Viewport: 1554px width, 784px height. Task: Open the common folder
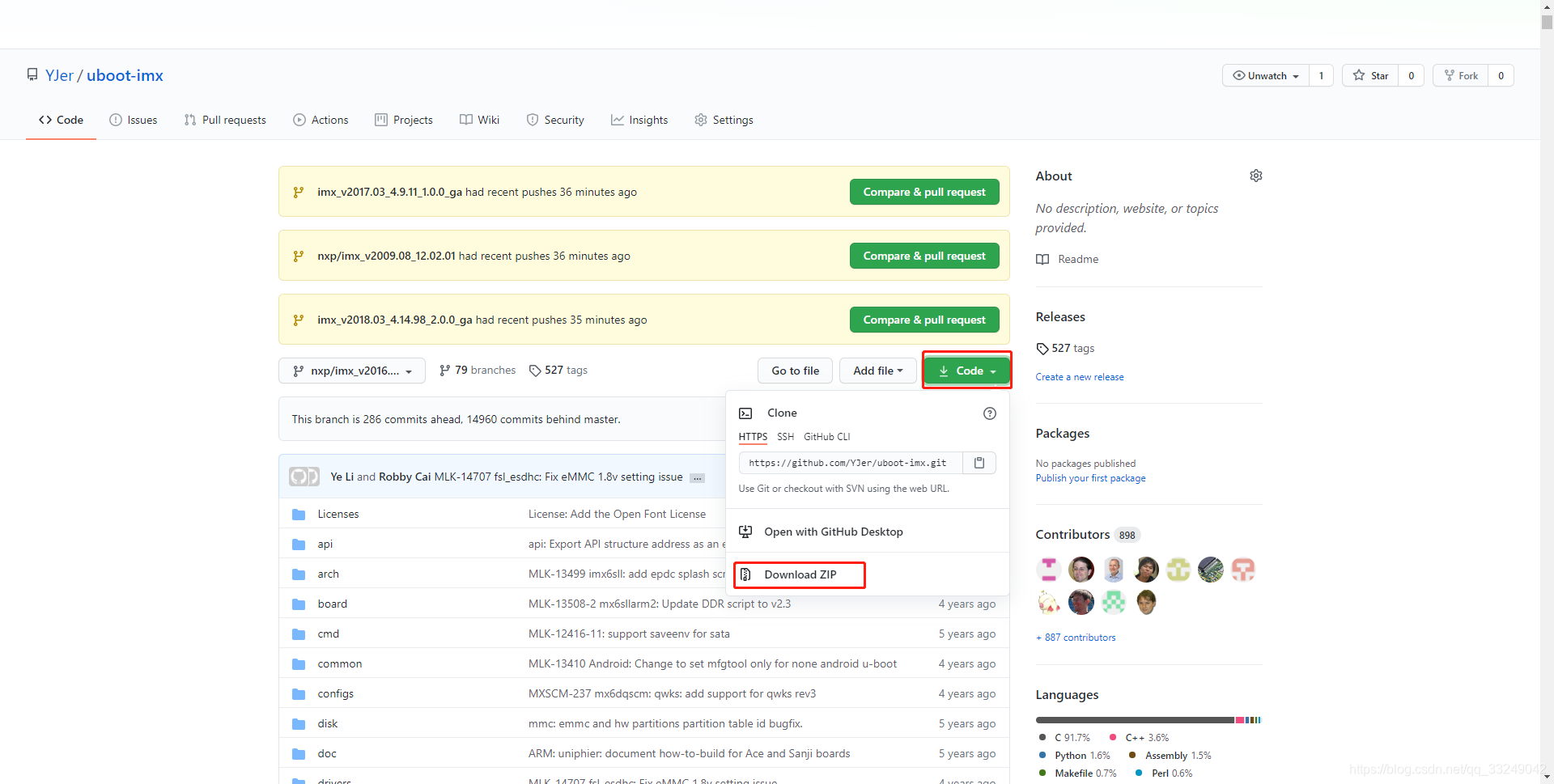click(x=339, y=663)
